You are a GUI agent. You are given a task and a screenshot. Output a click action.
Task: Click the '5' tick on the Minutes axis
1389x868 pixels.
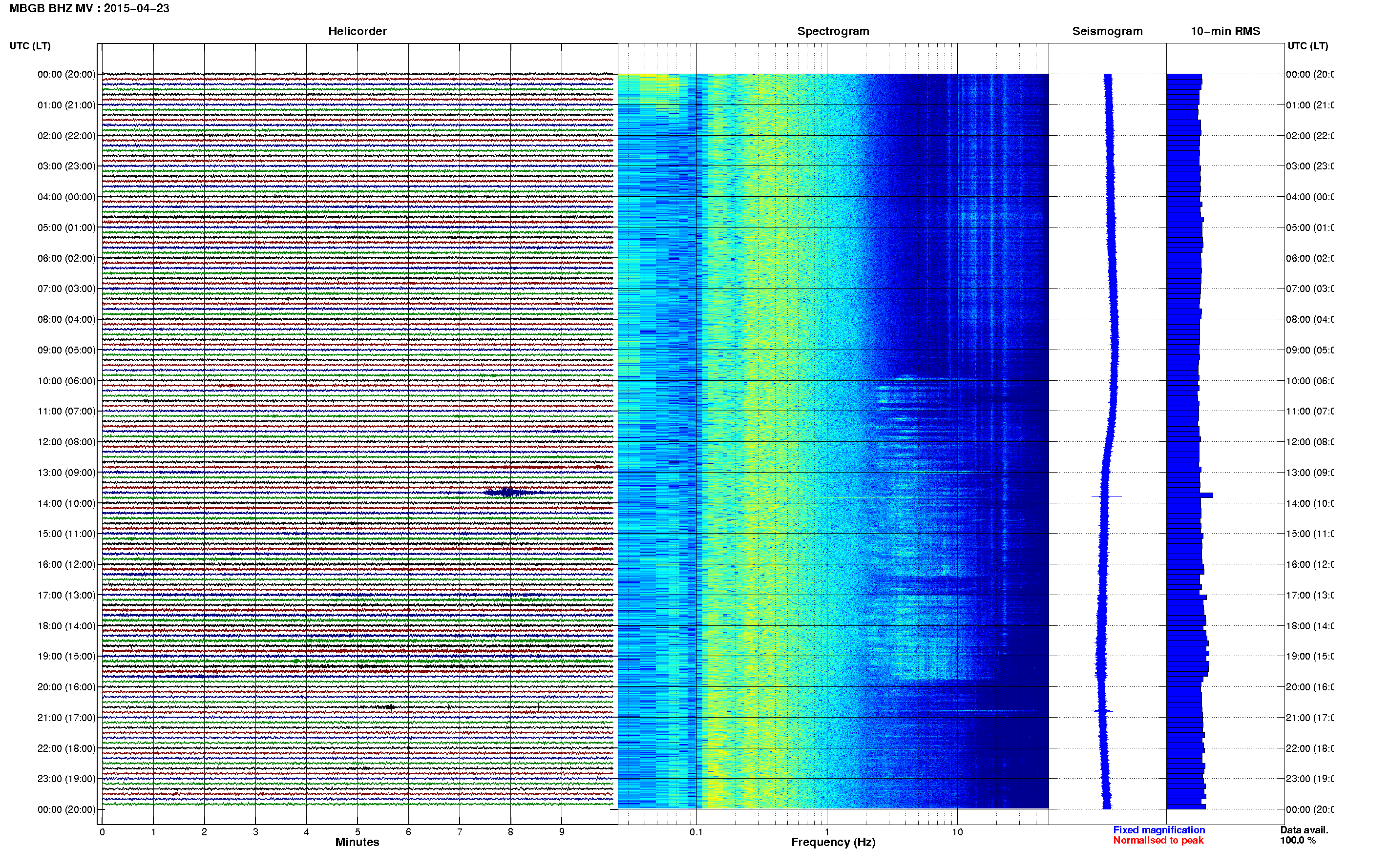(357, 832)
